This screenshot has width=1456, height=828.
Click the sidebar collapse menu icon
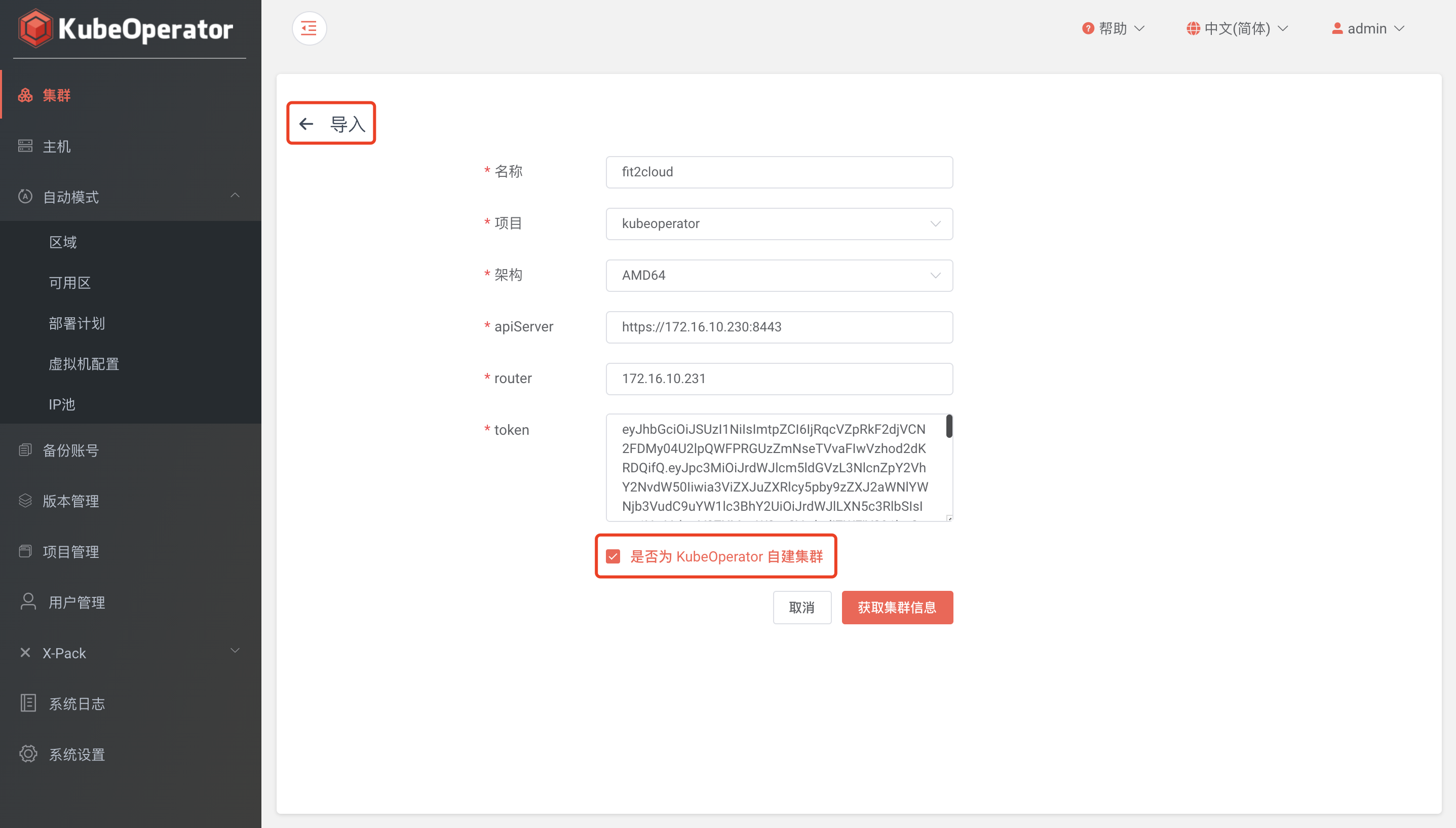pos(309,28)
